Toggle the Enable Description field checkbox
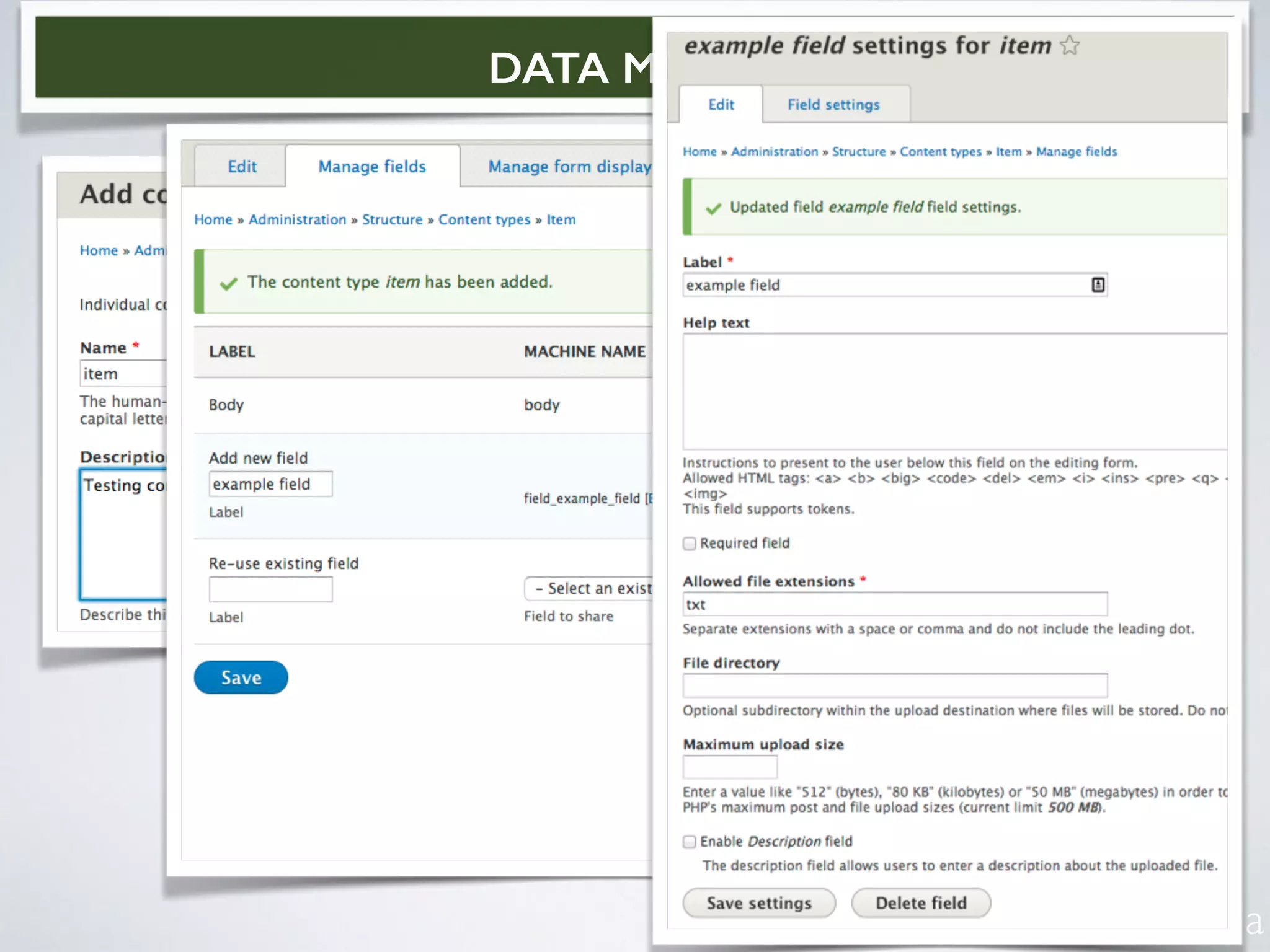The image size is (1270, 952). [x=690, y=842]
